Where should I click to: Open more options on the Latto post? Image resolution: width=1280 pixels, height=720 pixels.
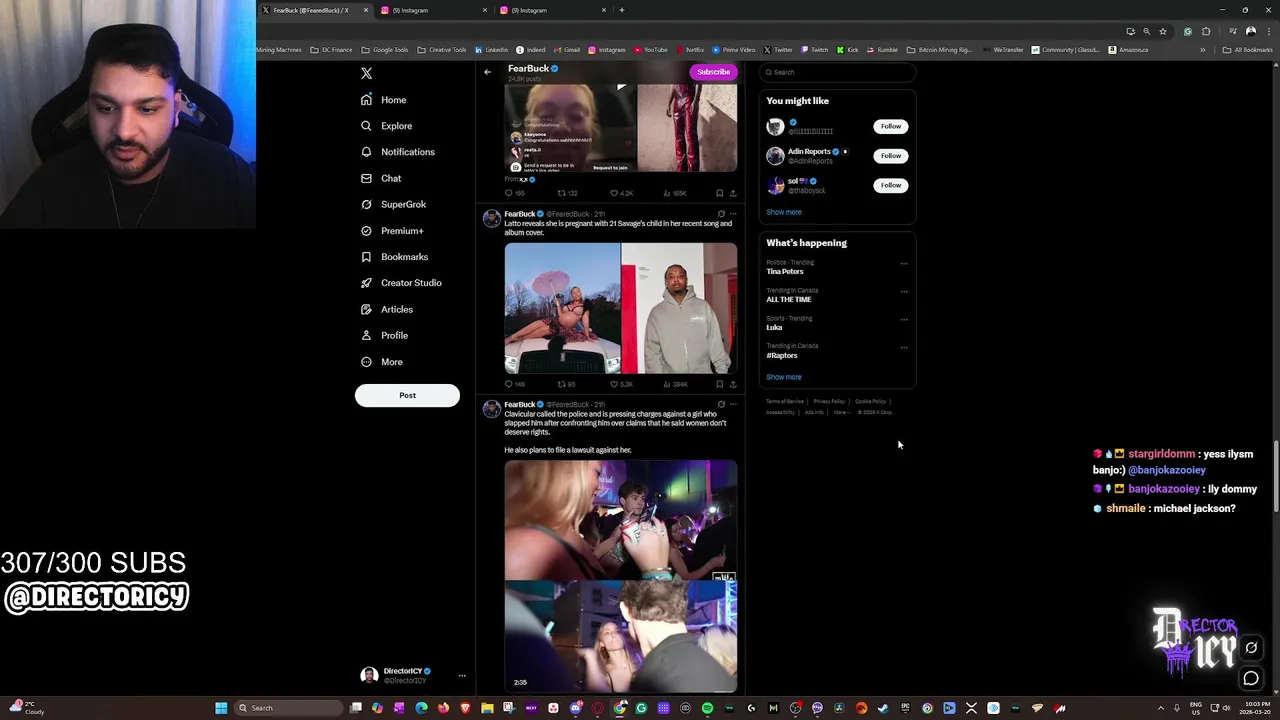point(733,213)
